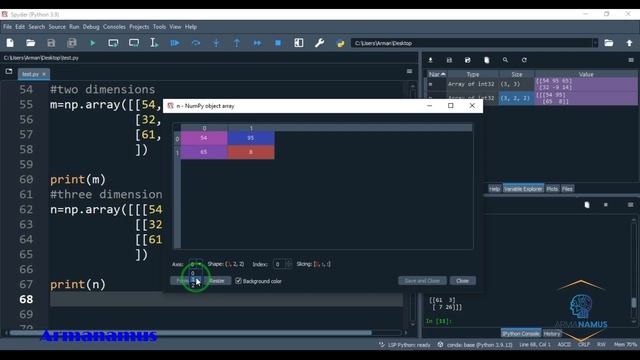This screenshot has width=640, height=360.
Task: Go to parent directory arrow icon
Action: [x=629, y=43]
